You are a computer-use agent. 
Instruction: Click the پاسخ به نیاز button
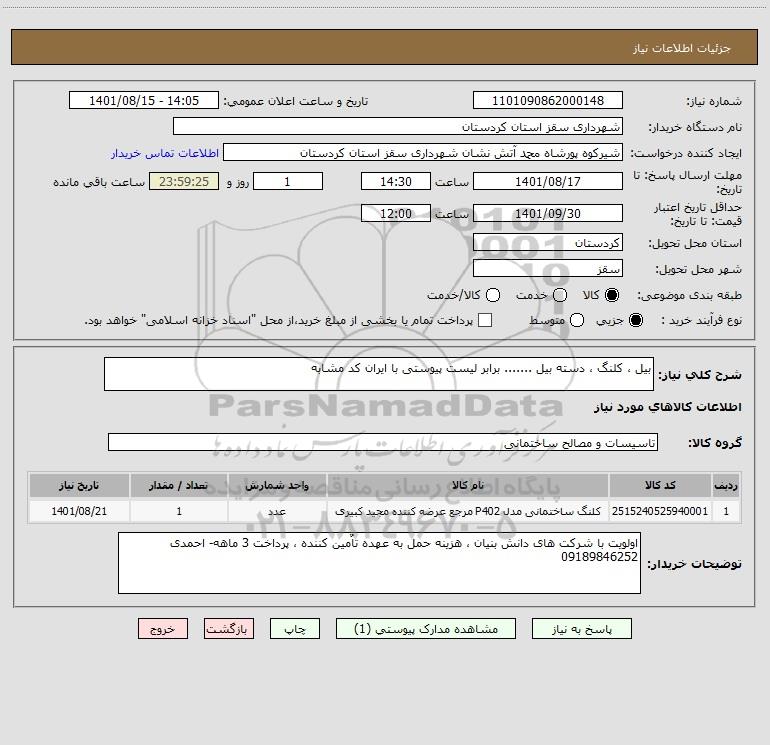click(581, 629)
